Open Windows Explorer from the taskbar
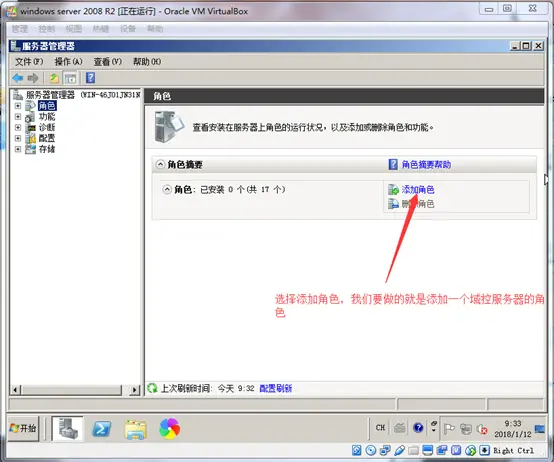The image size is (554, 462). tap(135, 429)
